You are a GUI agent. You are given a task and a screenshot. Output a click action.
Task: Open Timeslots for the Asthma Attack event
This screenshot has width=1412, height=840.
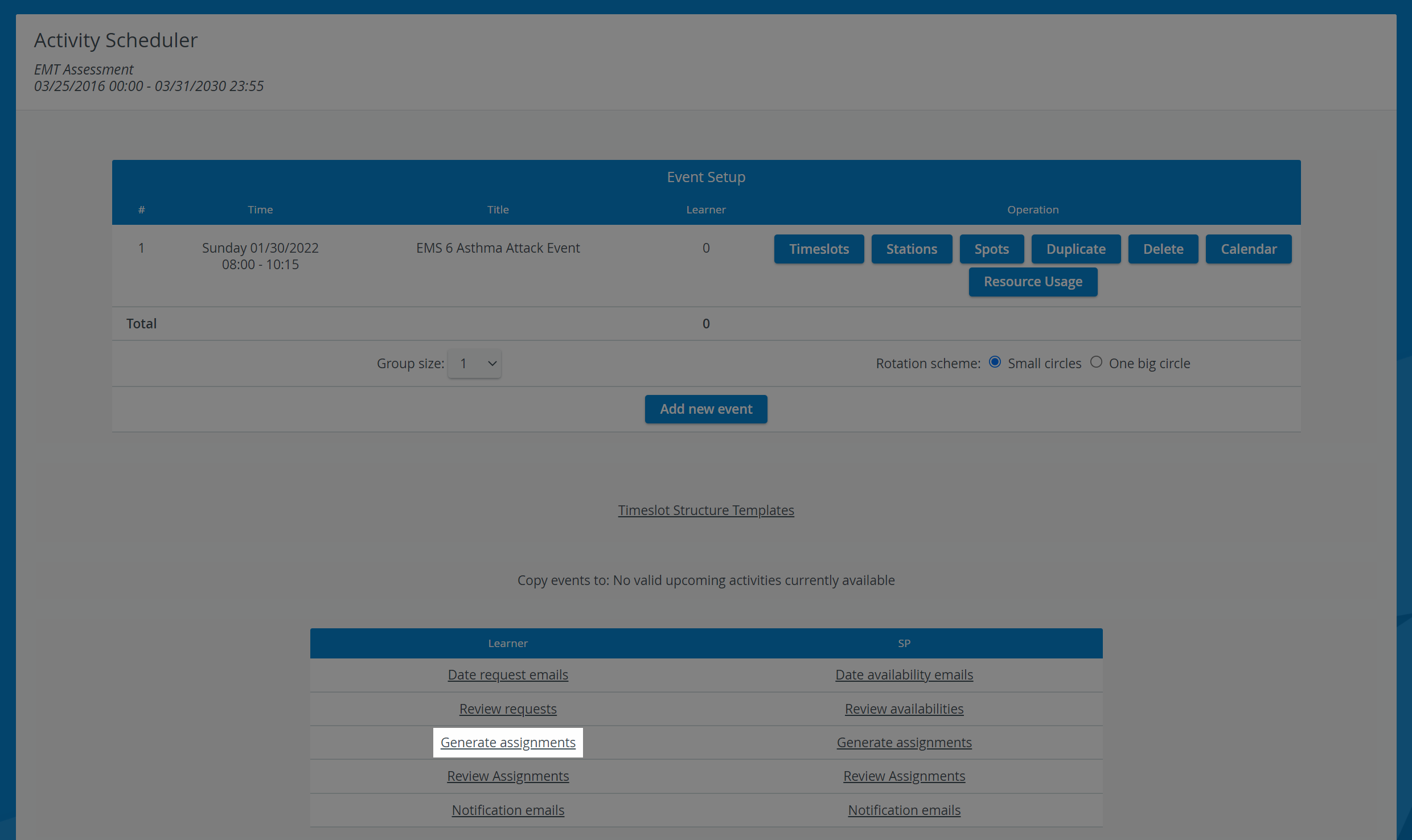point(819,249)
